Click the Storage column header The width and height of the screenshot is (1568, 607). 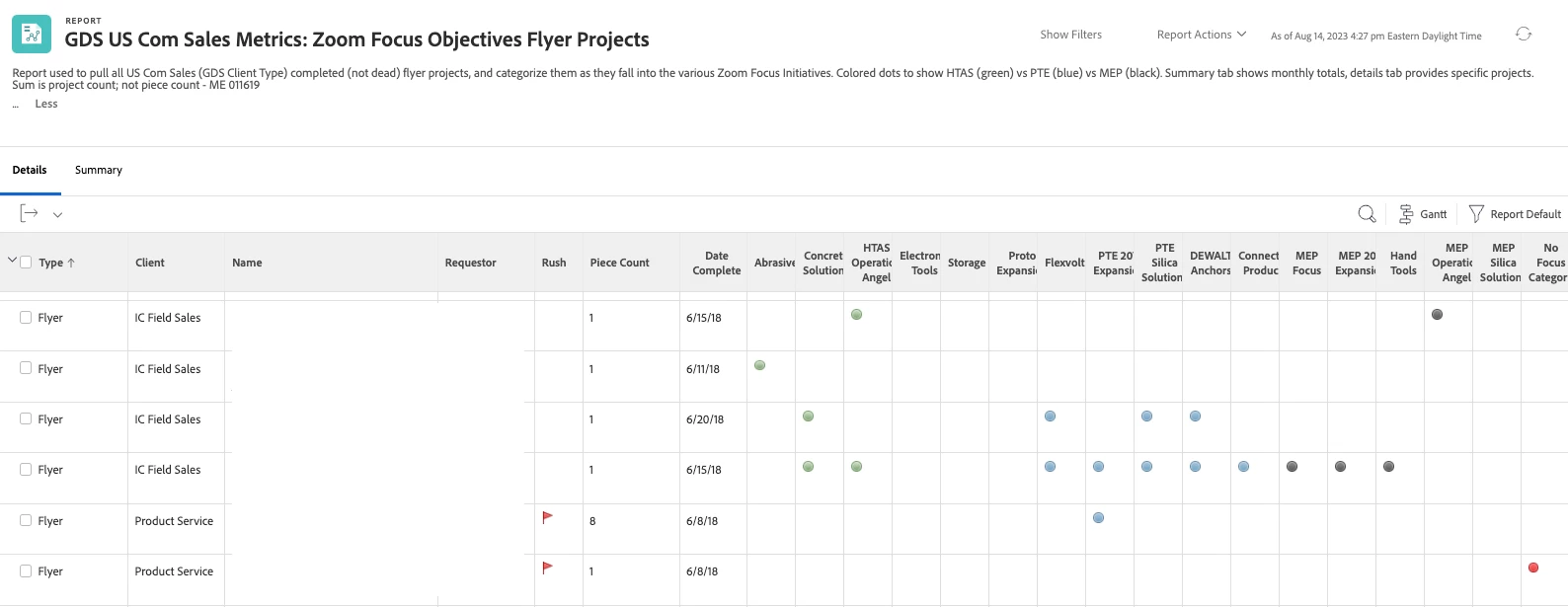967,263
